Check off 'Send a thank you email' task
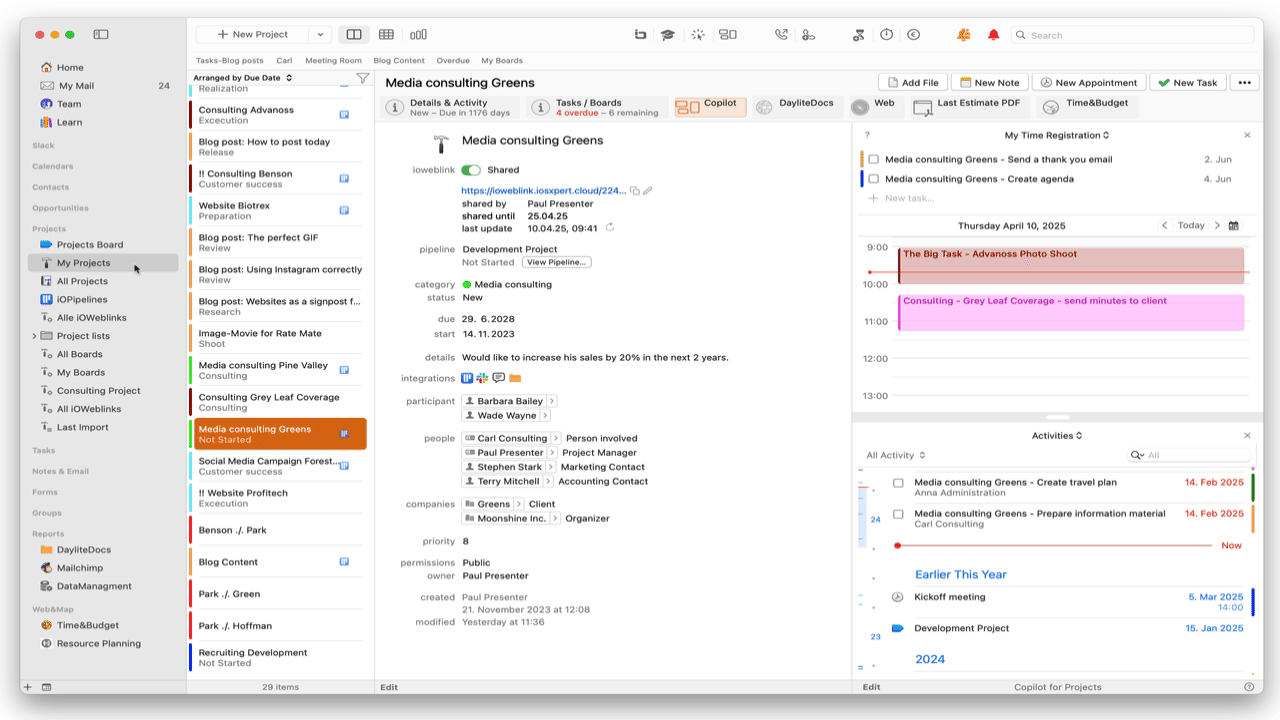Viewport: 1280px width, 720px height. click(x=874, y=159)
